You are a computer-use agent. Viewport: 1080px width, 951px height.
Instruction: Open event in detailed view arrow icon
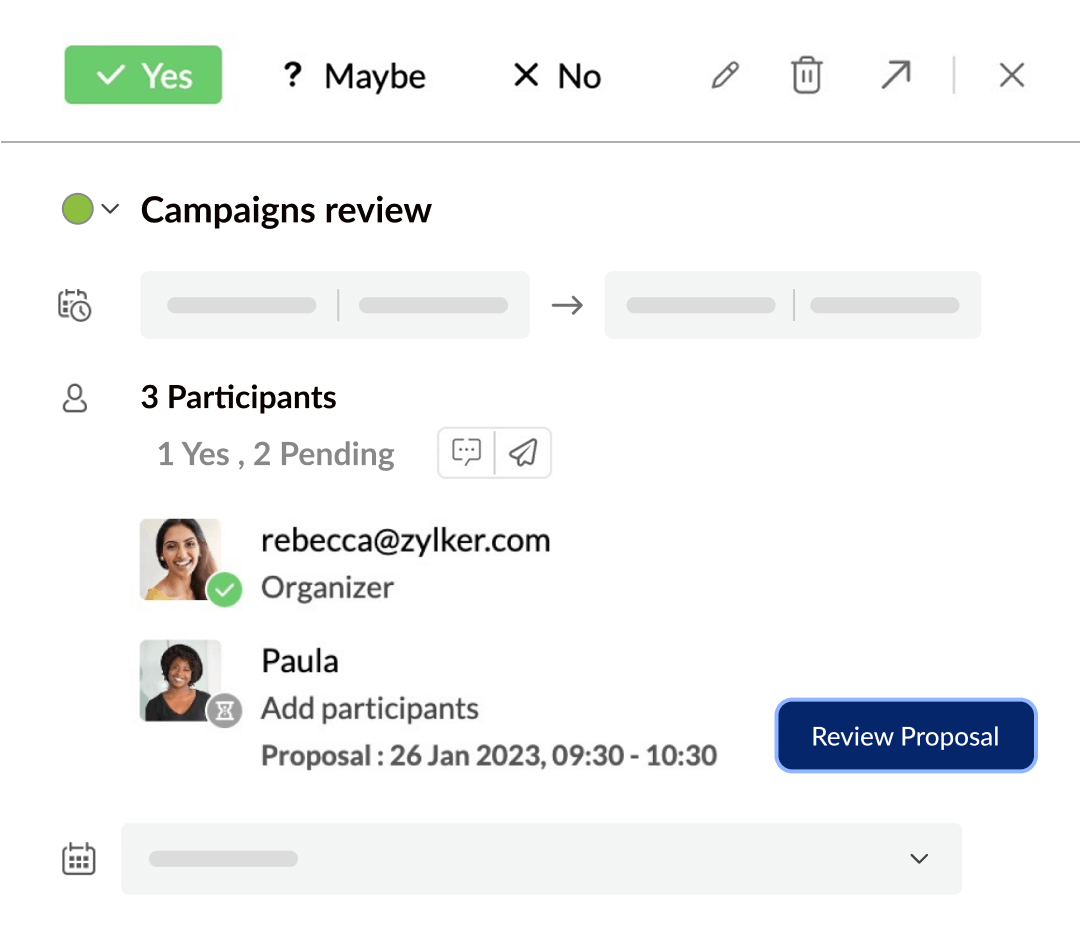pyautogui.click(x=895, y=75)
